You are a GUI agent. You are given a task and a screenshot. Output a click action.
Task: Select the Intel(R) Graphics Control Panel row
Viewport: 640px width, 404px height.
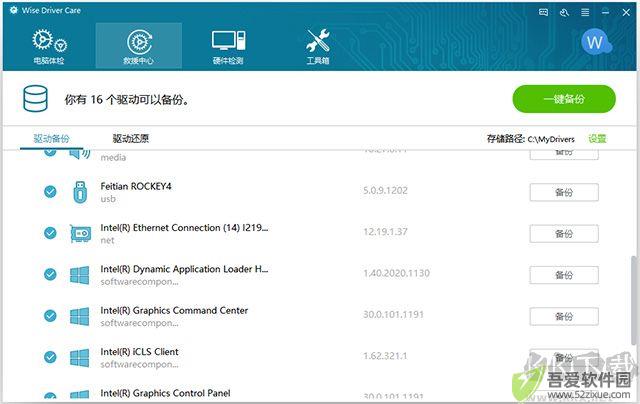(165, 393)
